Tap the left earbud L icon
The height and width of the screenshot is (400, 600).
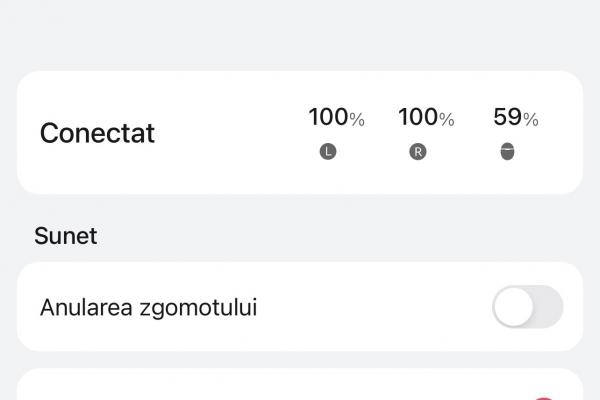328,152
